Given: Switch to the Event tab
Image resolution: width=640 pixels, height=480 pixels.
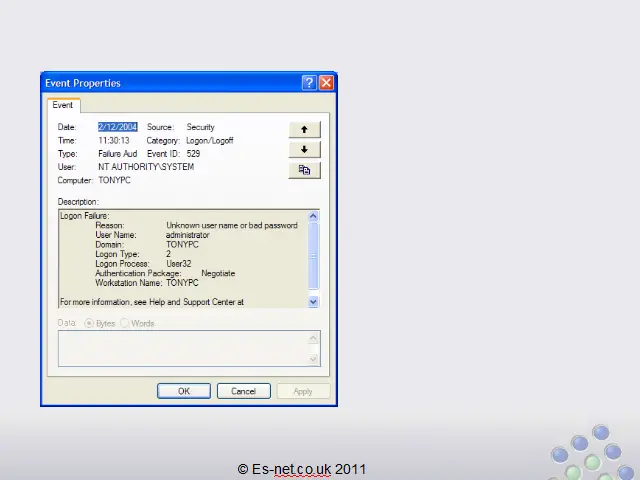Looking at the screenshot, I should [x=62, y=105].
